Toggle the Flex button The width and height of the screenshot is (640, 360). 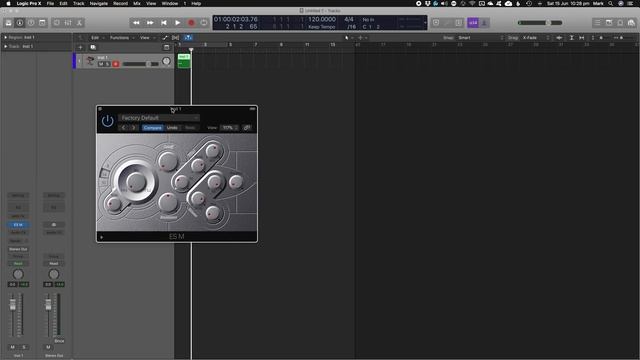coord(176,38)
